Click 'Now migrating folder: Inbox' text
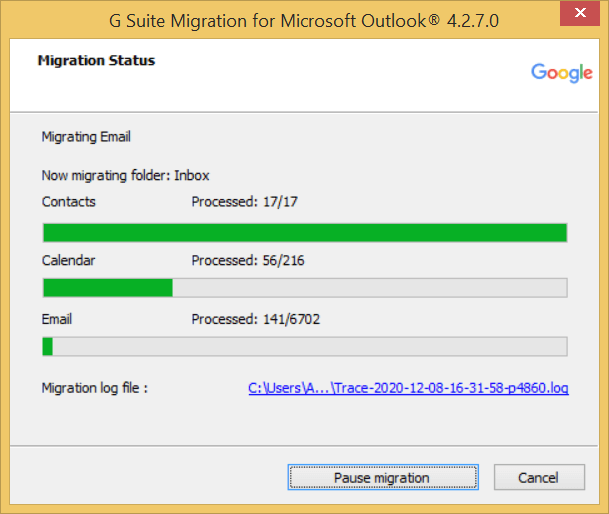 tap(125, 175)
